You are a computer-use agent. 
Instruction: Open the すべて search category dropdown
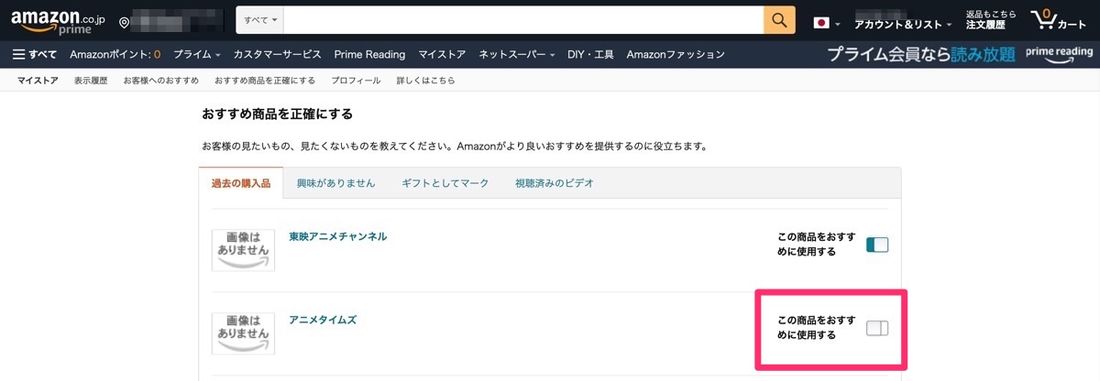point(260,20)
